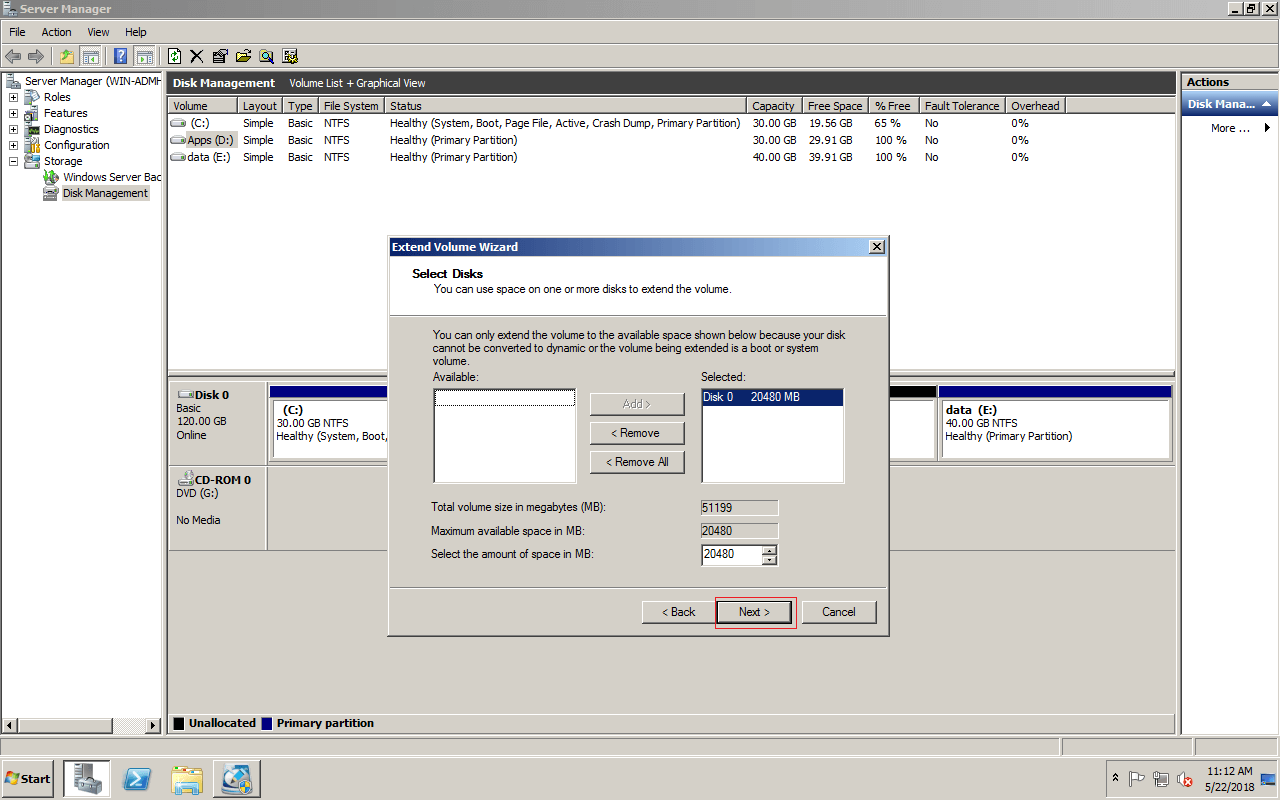Image resolution: width=1280 pixels, height=800 pixels.
Task: Click the Delete X toolbar icon
Action: coord(197,56)
